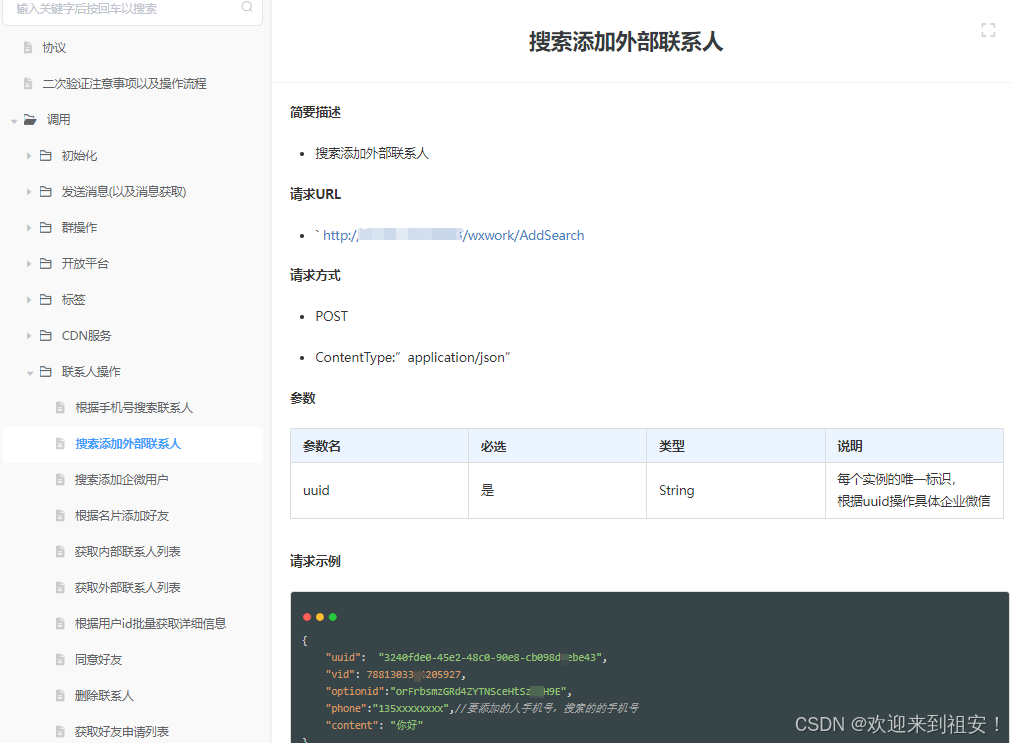Click the open folder icon for 调用

tap(30, 119)
